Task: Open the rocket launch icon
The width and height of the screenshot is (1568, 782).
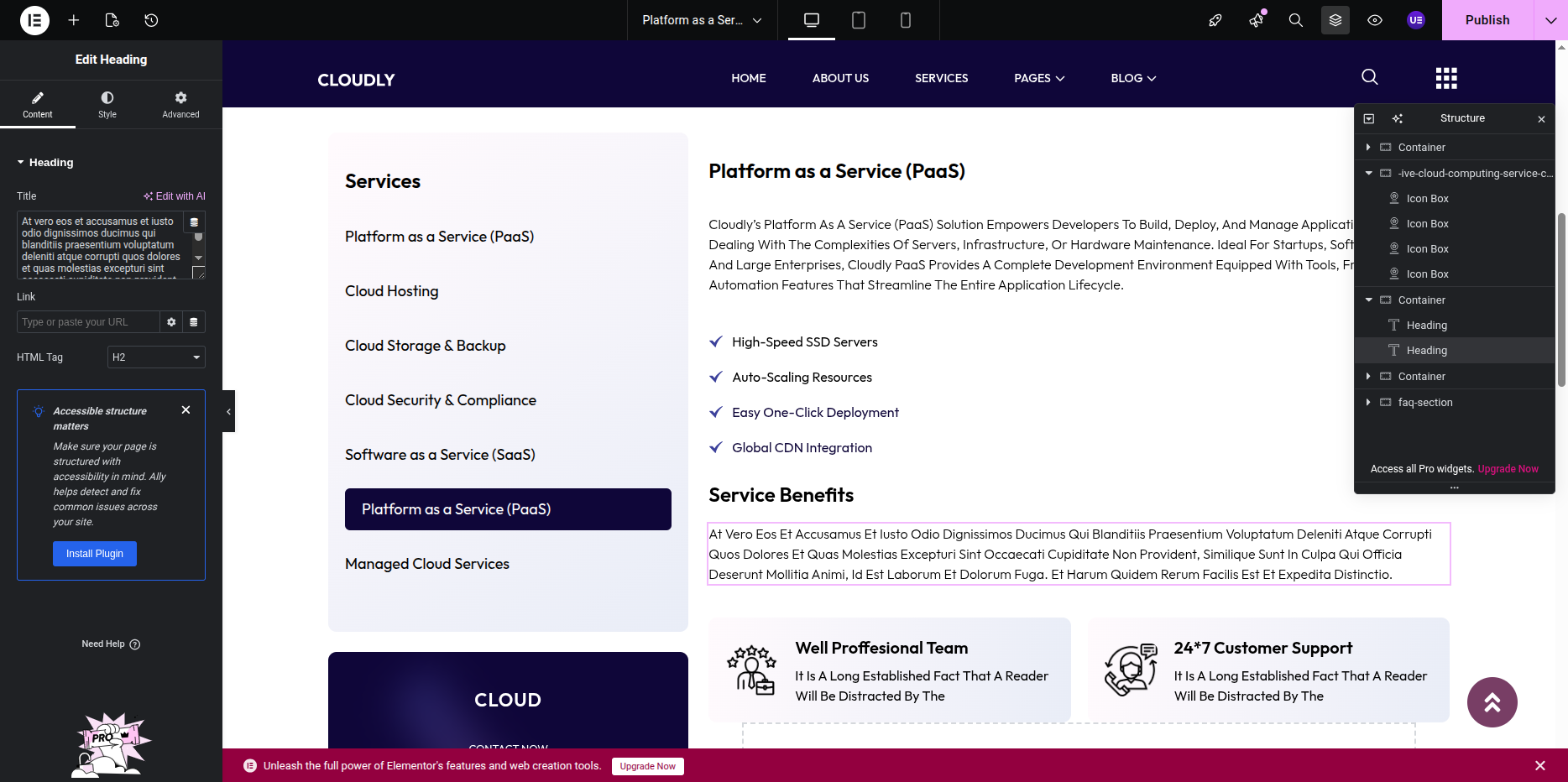Action: tap(1215, 20)
